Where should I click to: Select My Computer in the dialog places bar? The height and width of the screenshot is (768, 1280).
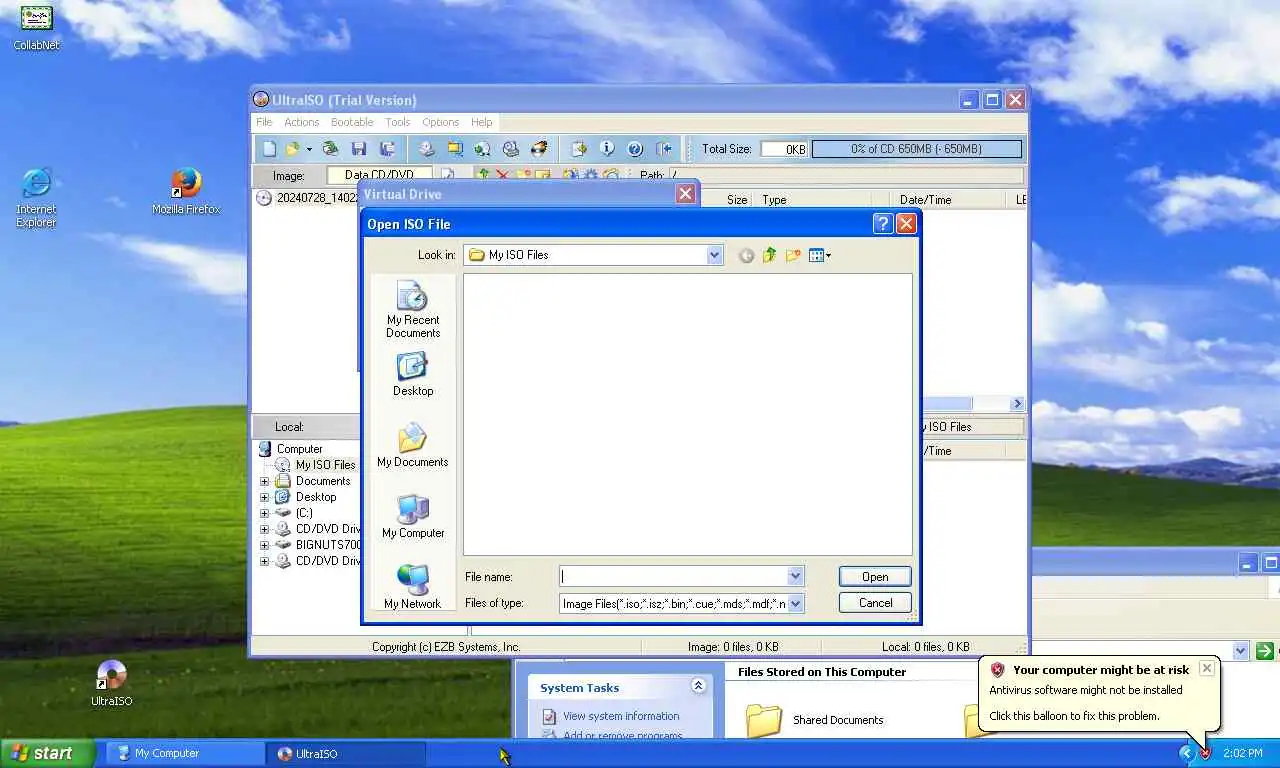[413, 516]
